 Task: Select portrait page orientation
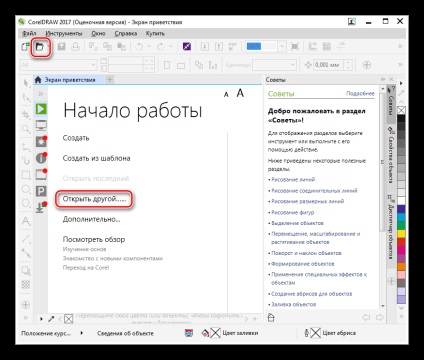click(x=167, y=65)
